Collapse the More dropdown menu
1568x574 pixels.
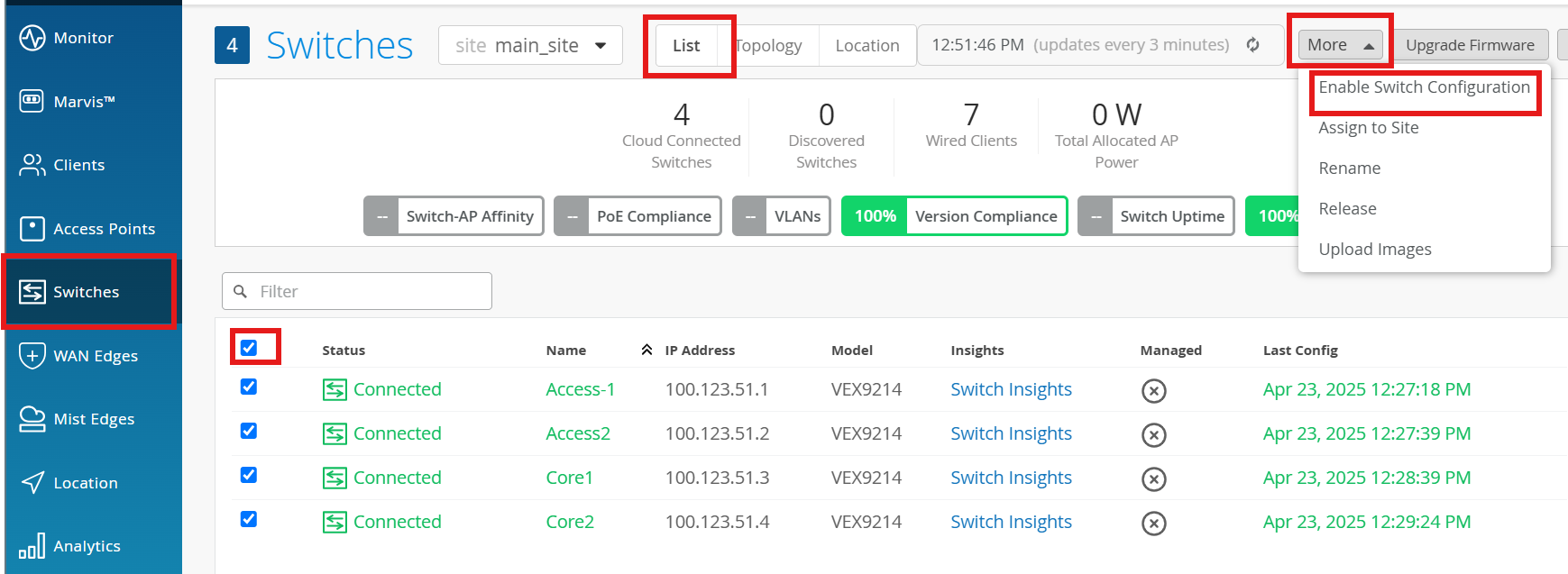point(1339,45)
